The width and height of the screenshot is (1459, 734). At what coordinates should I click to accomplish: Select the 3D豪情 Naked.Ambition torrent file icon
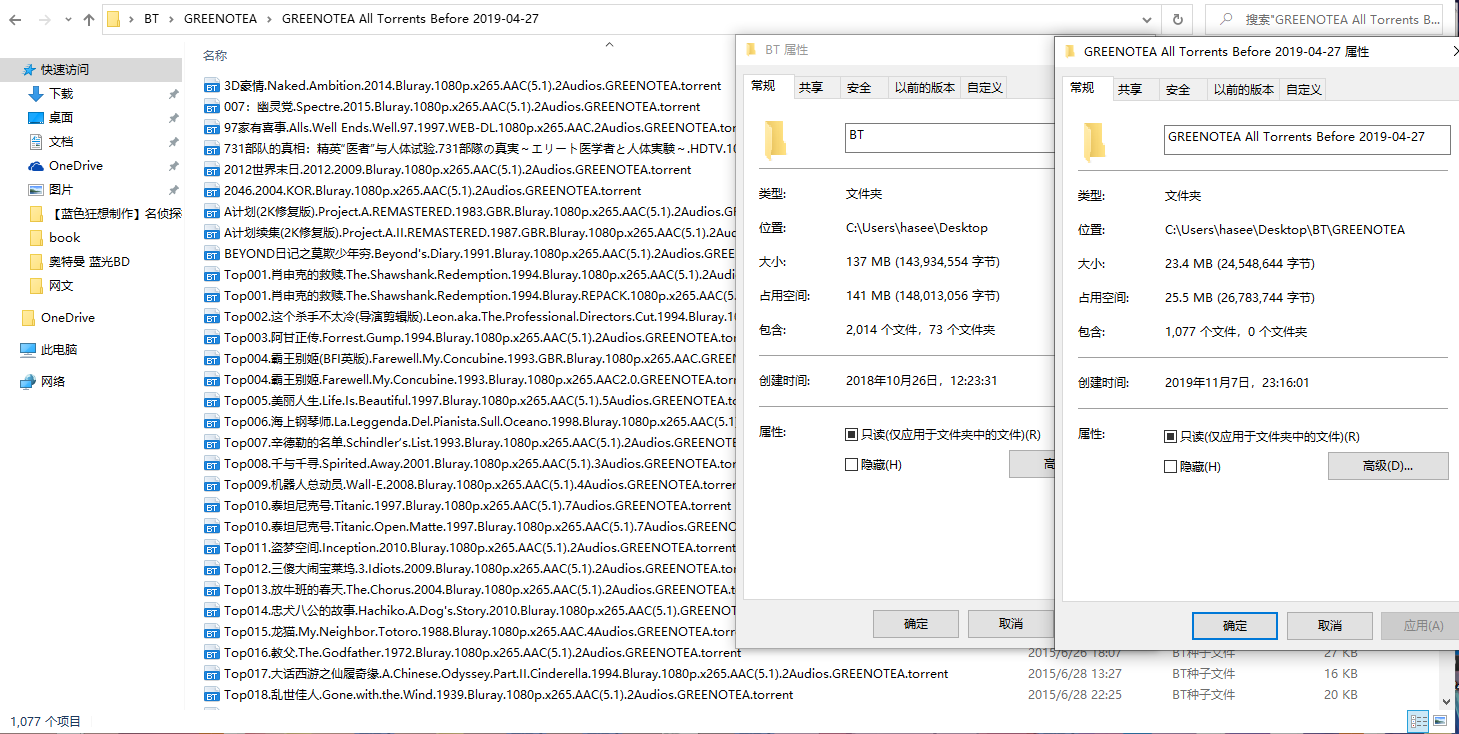(211, 86)
